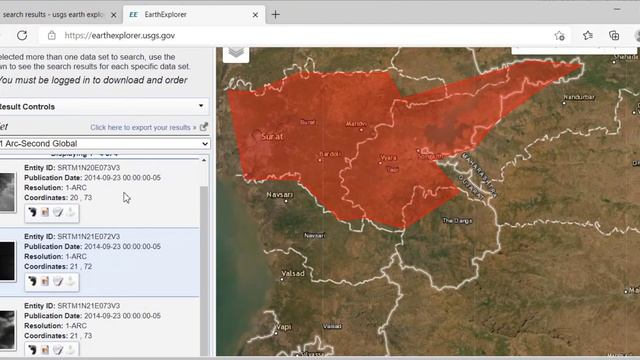Viewport: 640px width, 360px height.
Task: Click the 'Nandurbar' label on map
Action: [x=579, y=97]
